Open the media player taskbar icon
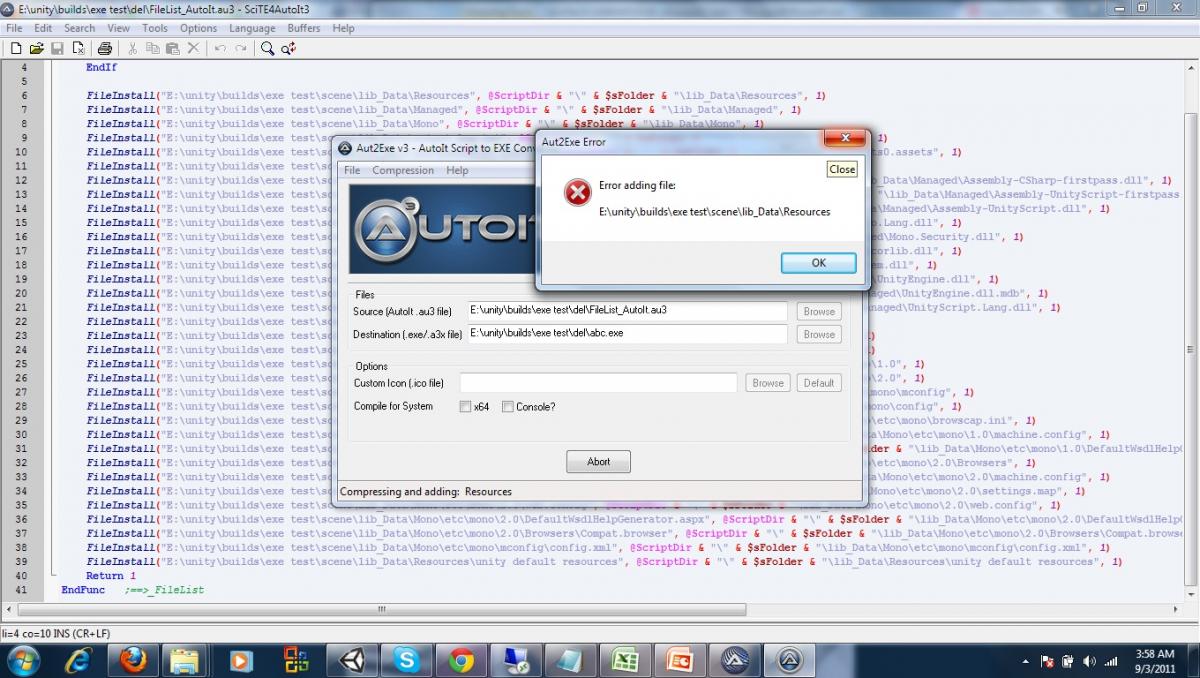 pyautogui.click(x=240, y=659)
